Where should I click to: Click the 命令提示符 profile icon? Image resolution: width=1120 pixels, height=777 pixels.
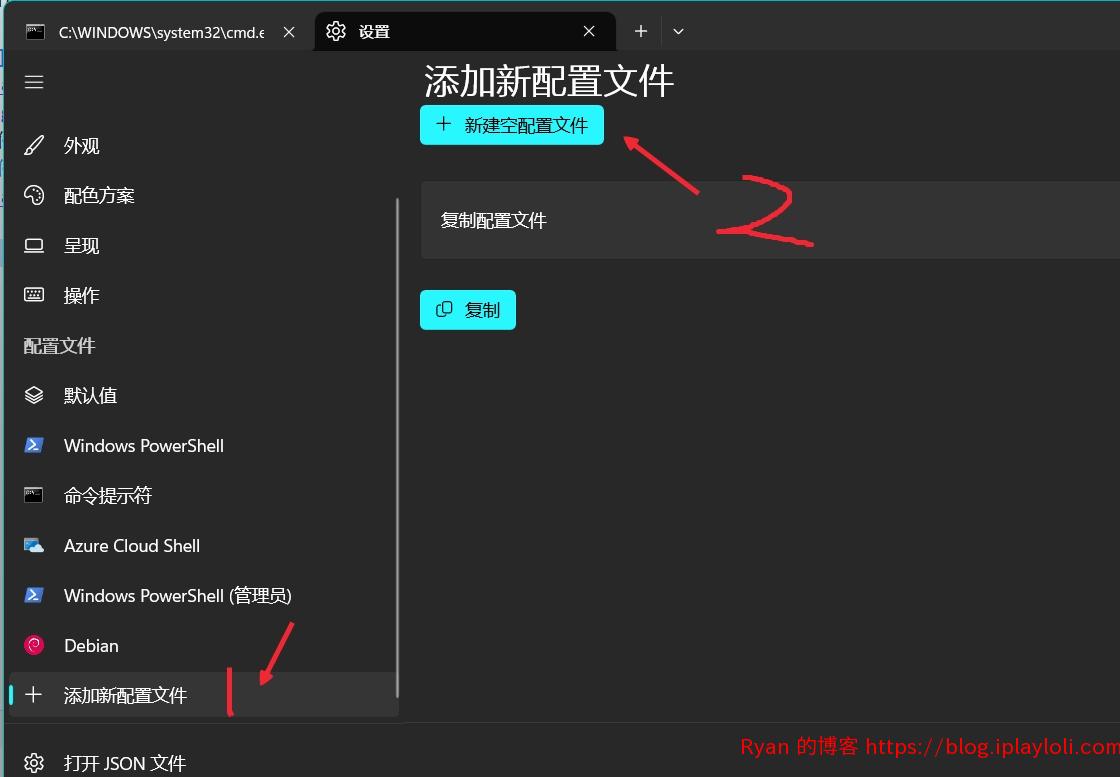[34, 495]
